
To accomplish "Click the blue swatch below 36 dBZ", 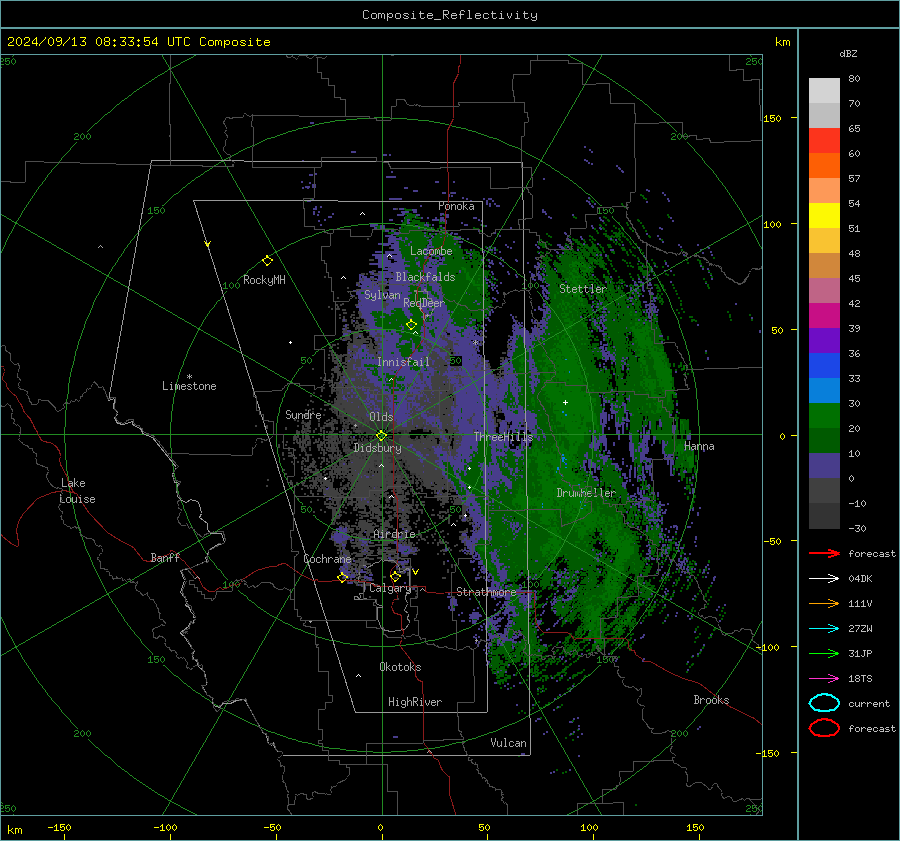I will 824,366.
